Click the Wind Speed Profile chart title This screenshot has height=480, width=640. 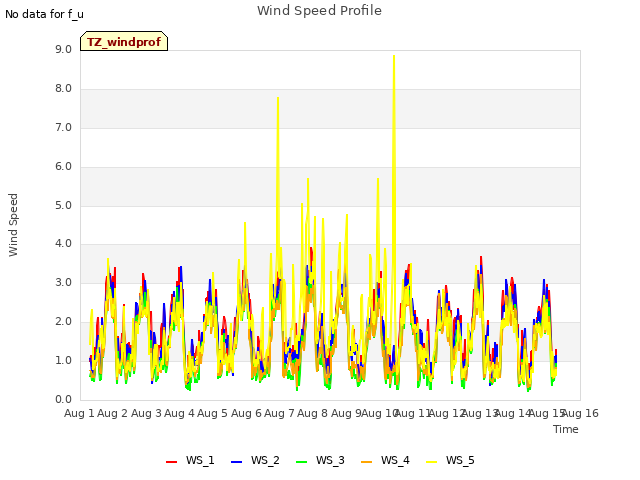point(319,10)
